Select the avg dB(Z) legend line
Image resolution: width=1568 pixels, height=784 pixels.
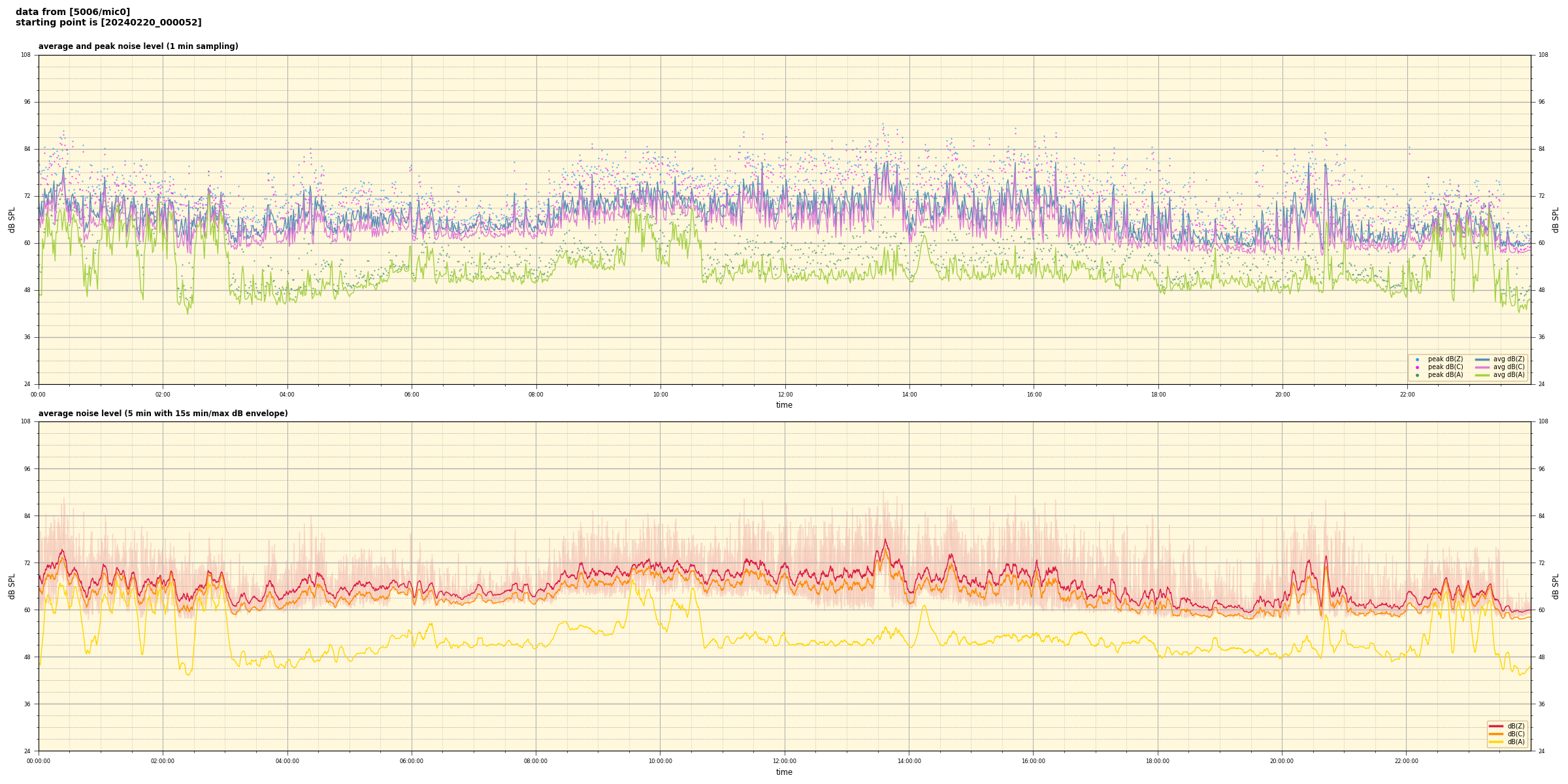tap(1482, 359)
